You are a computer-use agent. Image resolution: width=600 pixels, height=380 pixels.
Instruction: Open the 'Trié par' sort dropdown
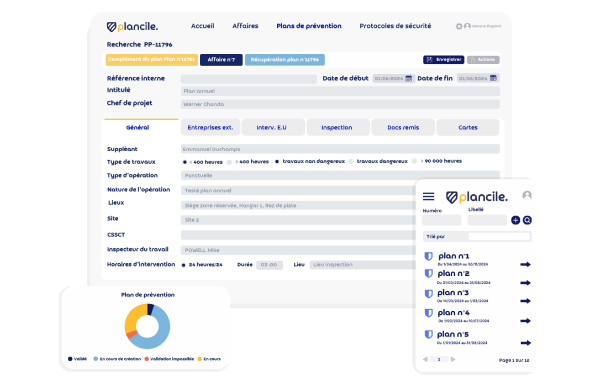(x=499, y=236)
